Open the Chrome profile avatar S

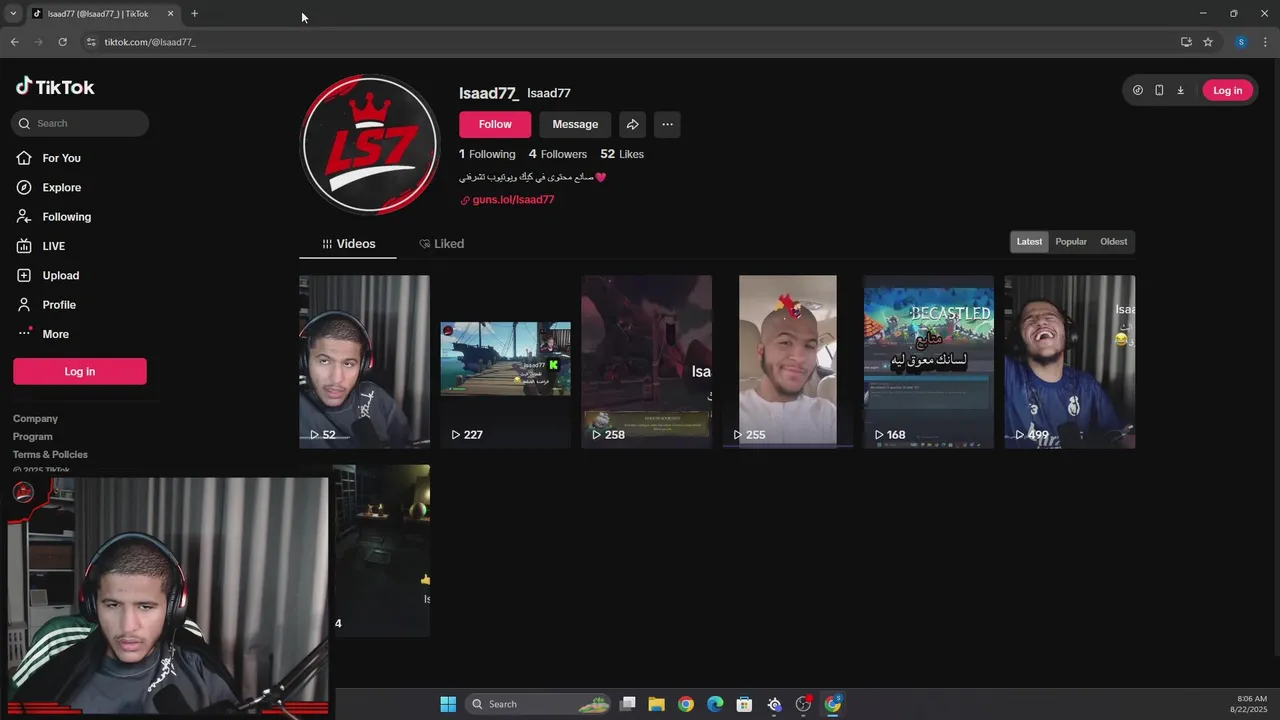[x=1241, y=42]
